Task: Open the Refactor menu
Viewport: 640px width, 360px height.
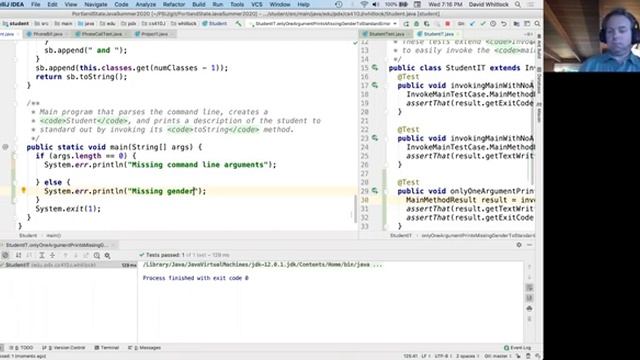Action: [174, 4]
